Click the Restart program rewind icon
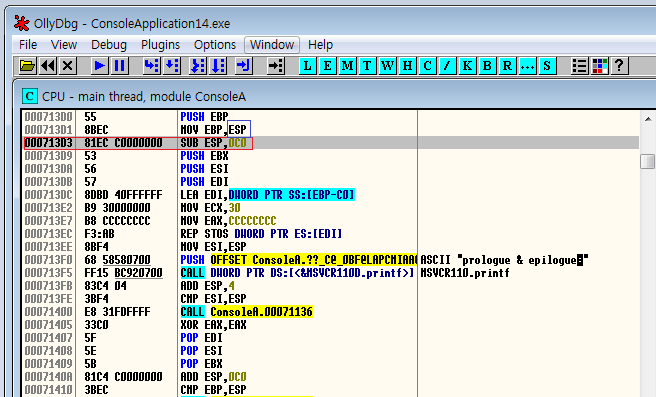Screen dimensions: 656x397 pos(48,66)
